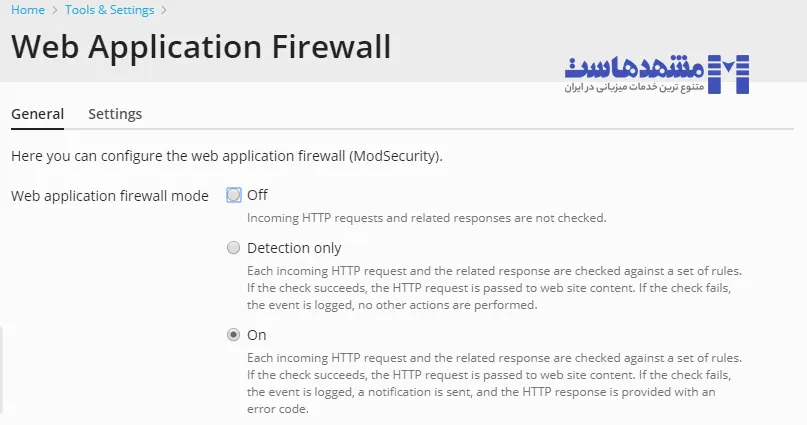Click the chevron after Home breadcrumb

(54, 10)
